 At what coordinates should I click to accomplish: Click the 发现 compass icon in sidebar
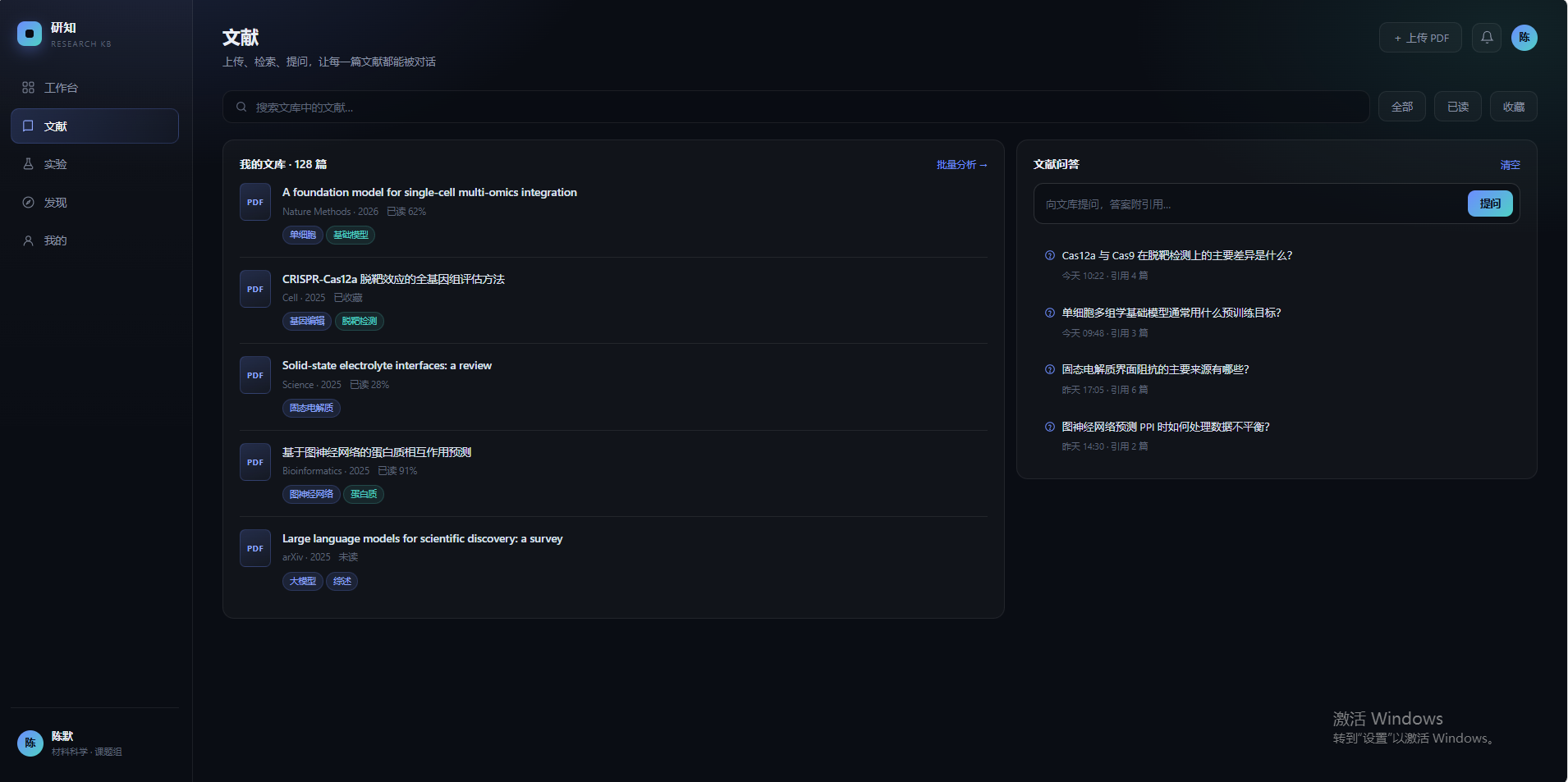pyautogui.click(x=28, y=202)
